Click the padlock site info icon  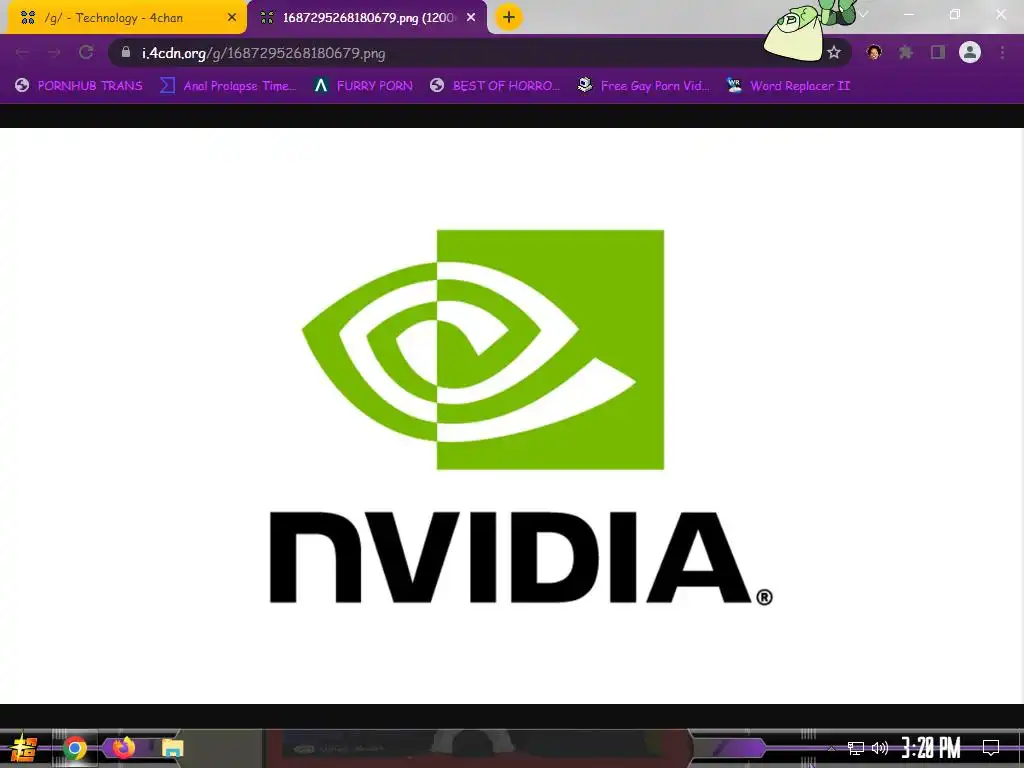point(126,52)
